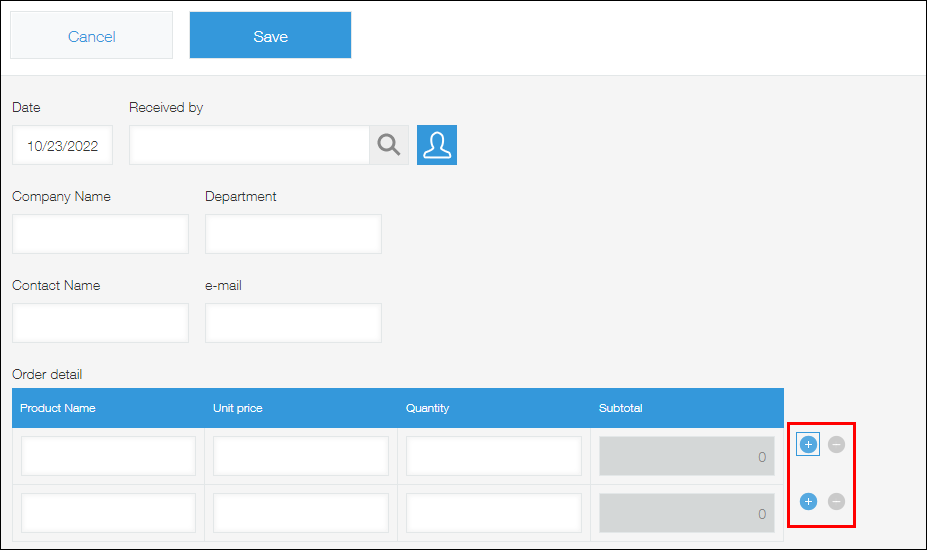The image size is (927, 550).
Task: Focus Unit price field in second row
Action: (300, 513)
